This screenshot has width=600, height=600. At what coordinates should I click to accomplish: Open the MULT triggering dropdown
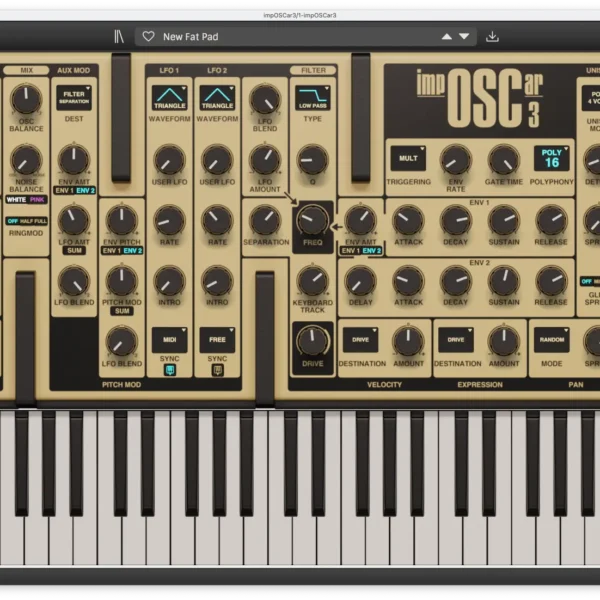(x=407, y=158)
